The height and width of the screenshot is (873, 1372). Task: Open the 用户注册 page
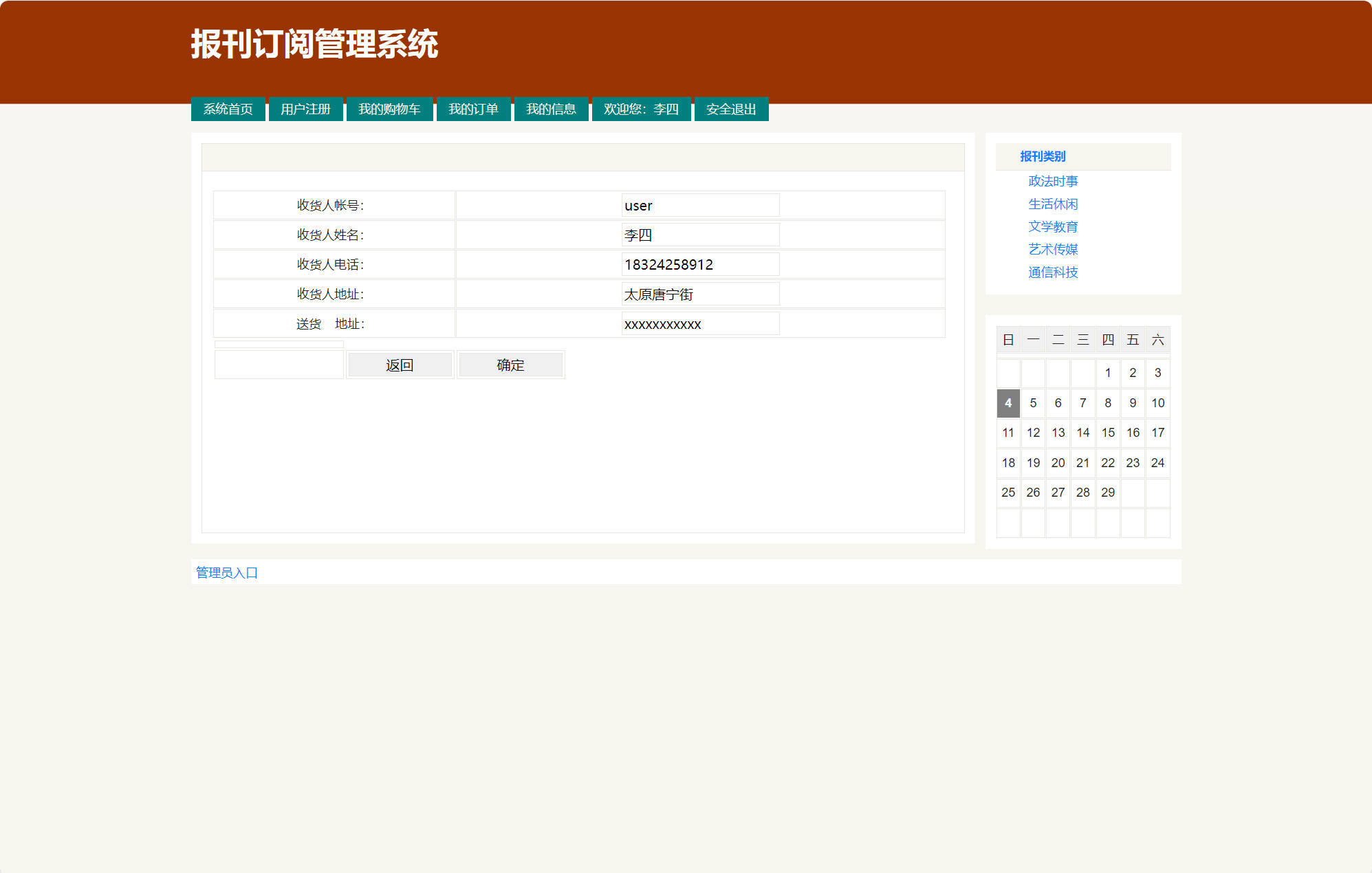[x=305, y=109]
